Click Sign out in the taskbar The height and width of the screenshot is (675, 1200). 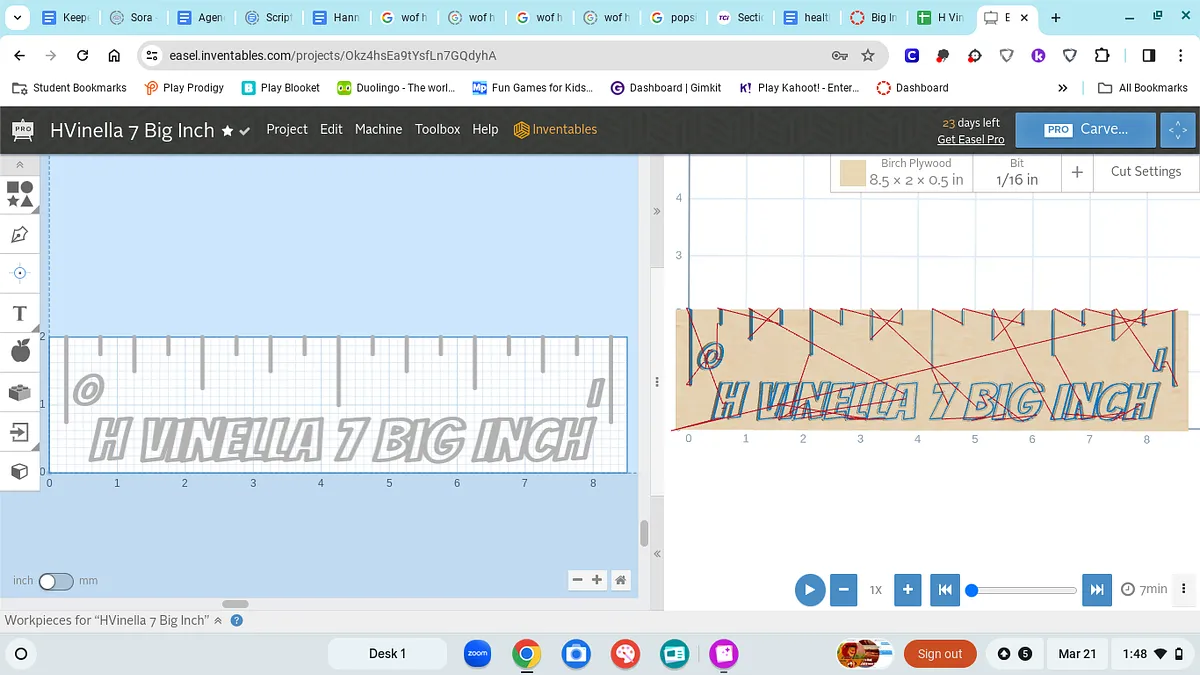pos(939,654)
